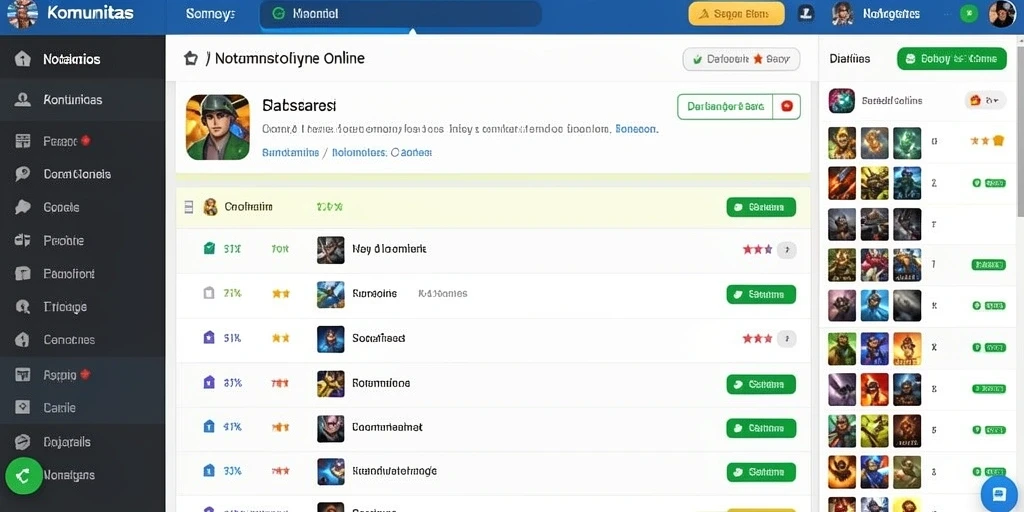The height and width of the screenshot is (512, 1024).
Task: Toggle the purple marker in Rotamntione row
Action: 209,382
